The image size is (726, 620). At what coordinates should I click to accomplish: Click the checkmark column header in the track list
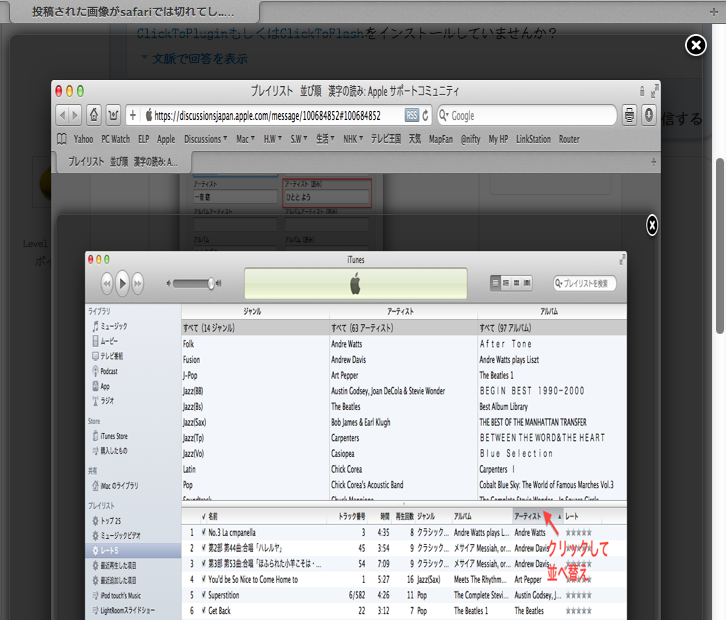(204, 516)
